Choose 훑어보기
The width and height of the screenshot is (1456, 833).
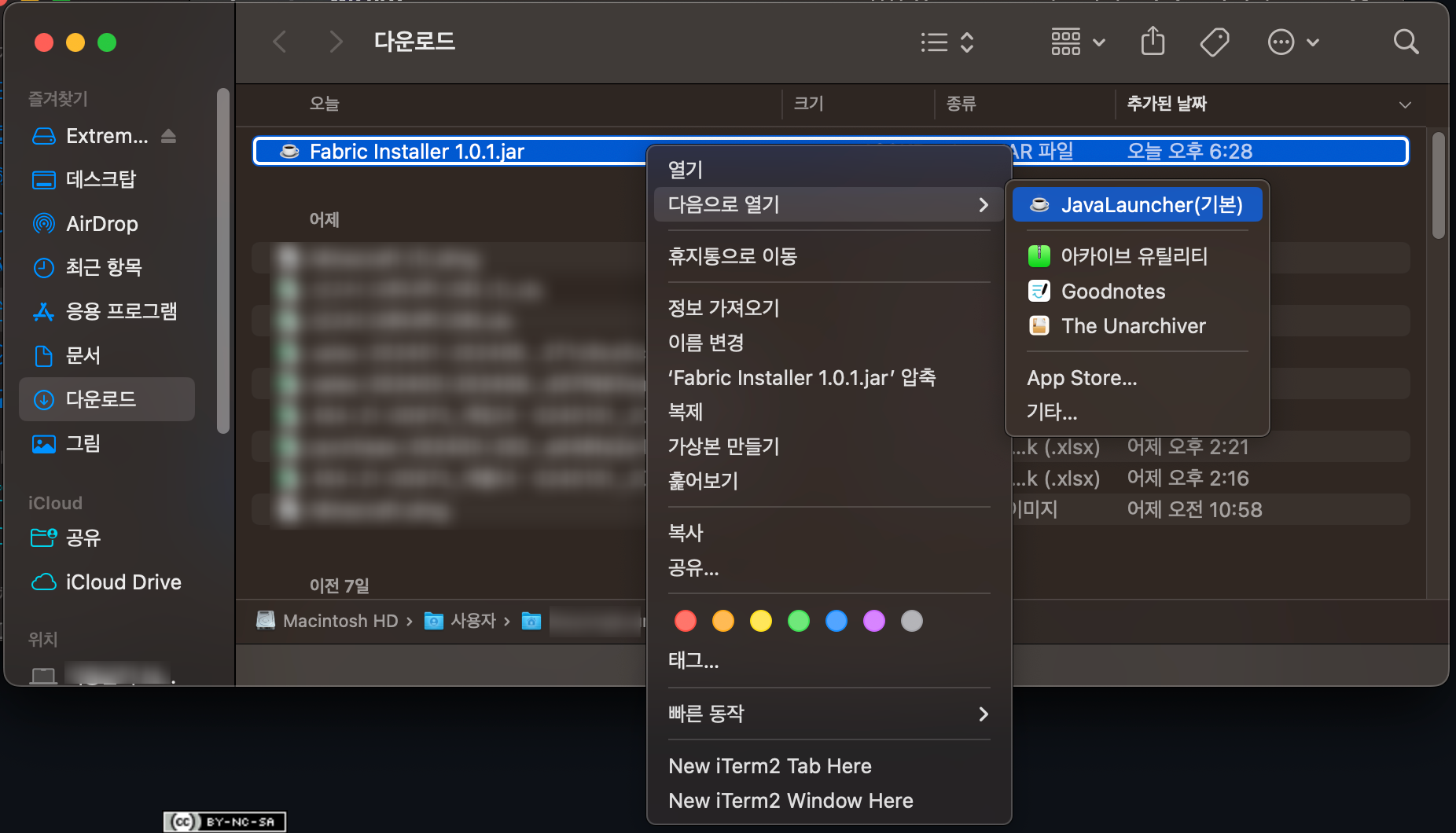(829, 481)
